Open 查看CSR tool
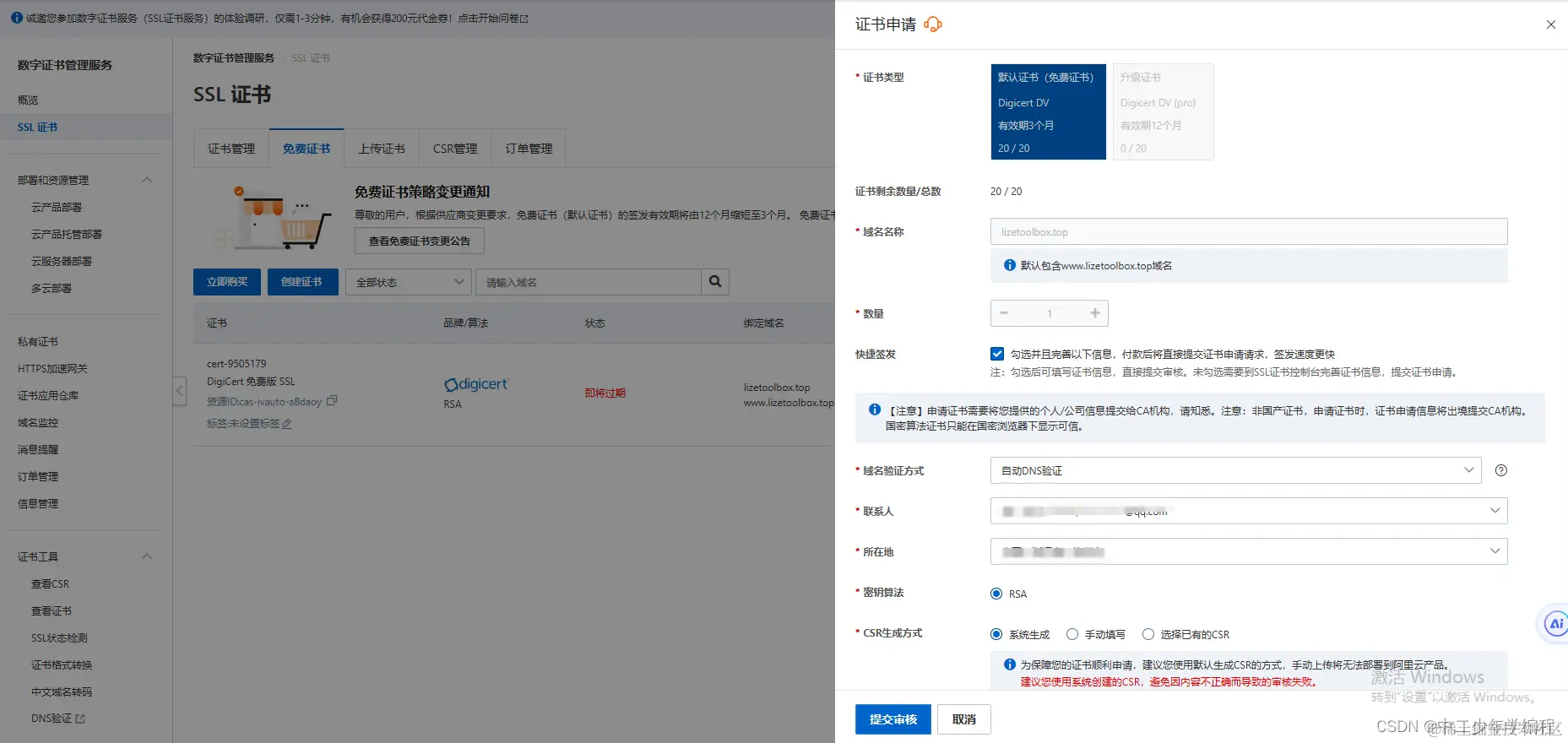This screenshot has height=743, width=1568. point(51,583)
